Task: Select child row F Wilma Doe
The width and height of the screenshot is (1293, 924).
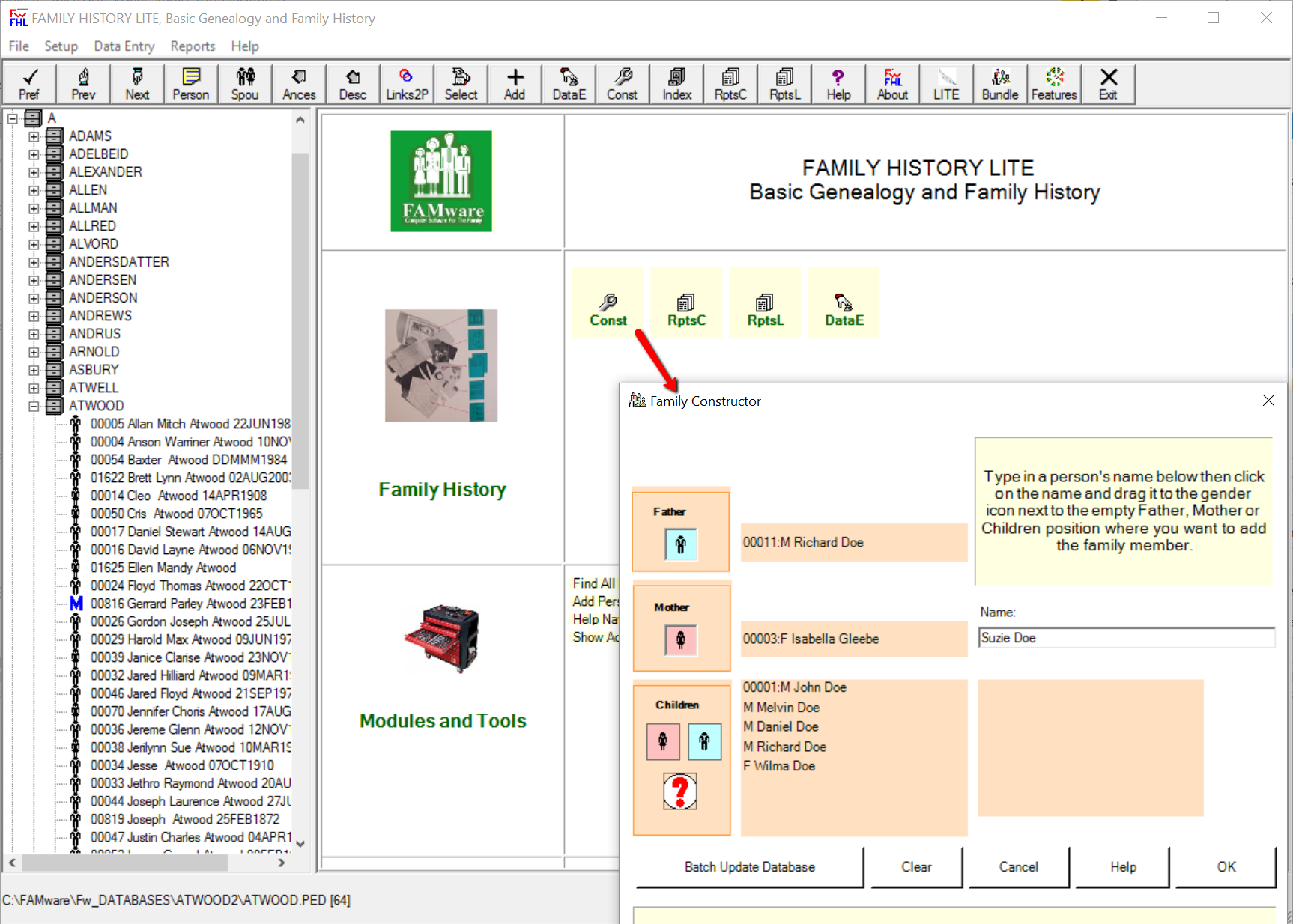Action: pyautogui.click(x=779, y=766)
